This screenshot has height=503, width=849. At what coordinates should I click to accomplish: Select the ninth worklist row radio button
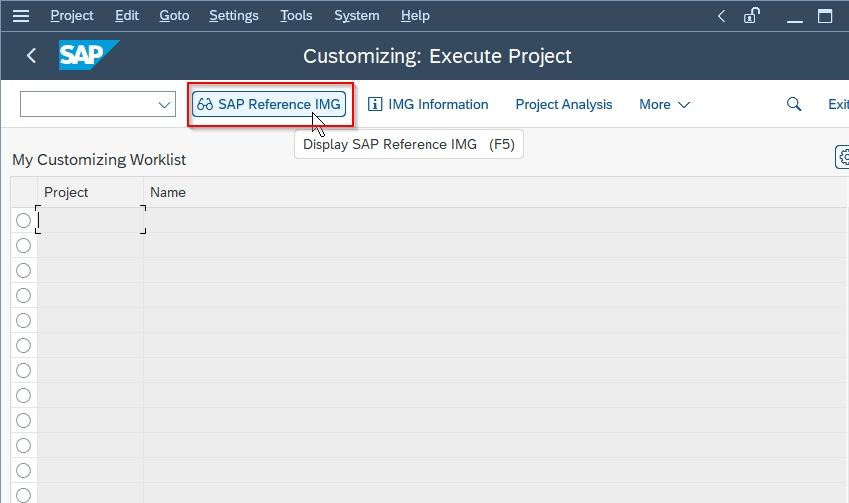click(23, 420)
